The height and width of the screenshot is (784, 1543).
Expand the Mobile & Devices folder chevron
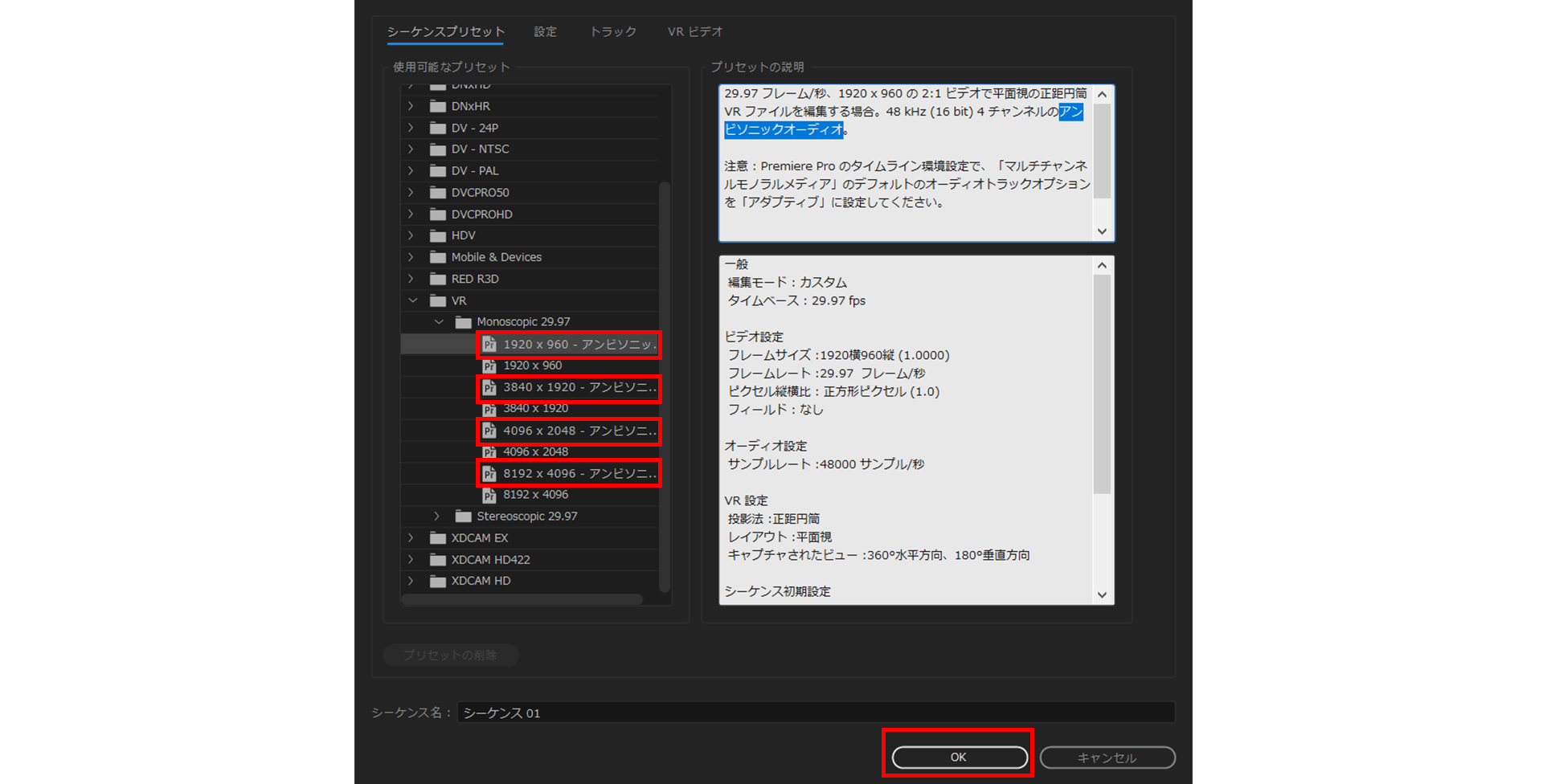click(411, 257)
